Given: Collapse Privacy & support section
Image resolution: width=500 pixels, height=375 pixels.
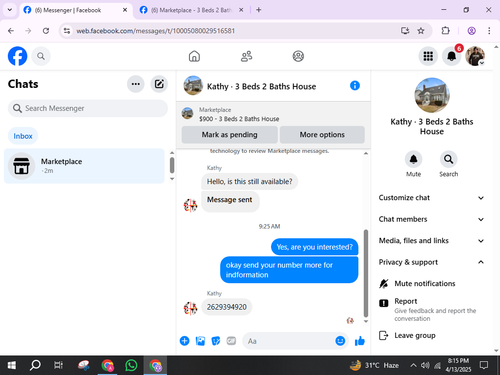Looking at the screenshot, I should (x=432, y=262).
